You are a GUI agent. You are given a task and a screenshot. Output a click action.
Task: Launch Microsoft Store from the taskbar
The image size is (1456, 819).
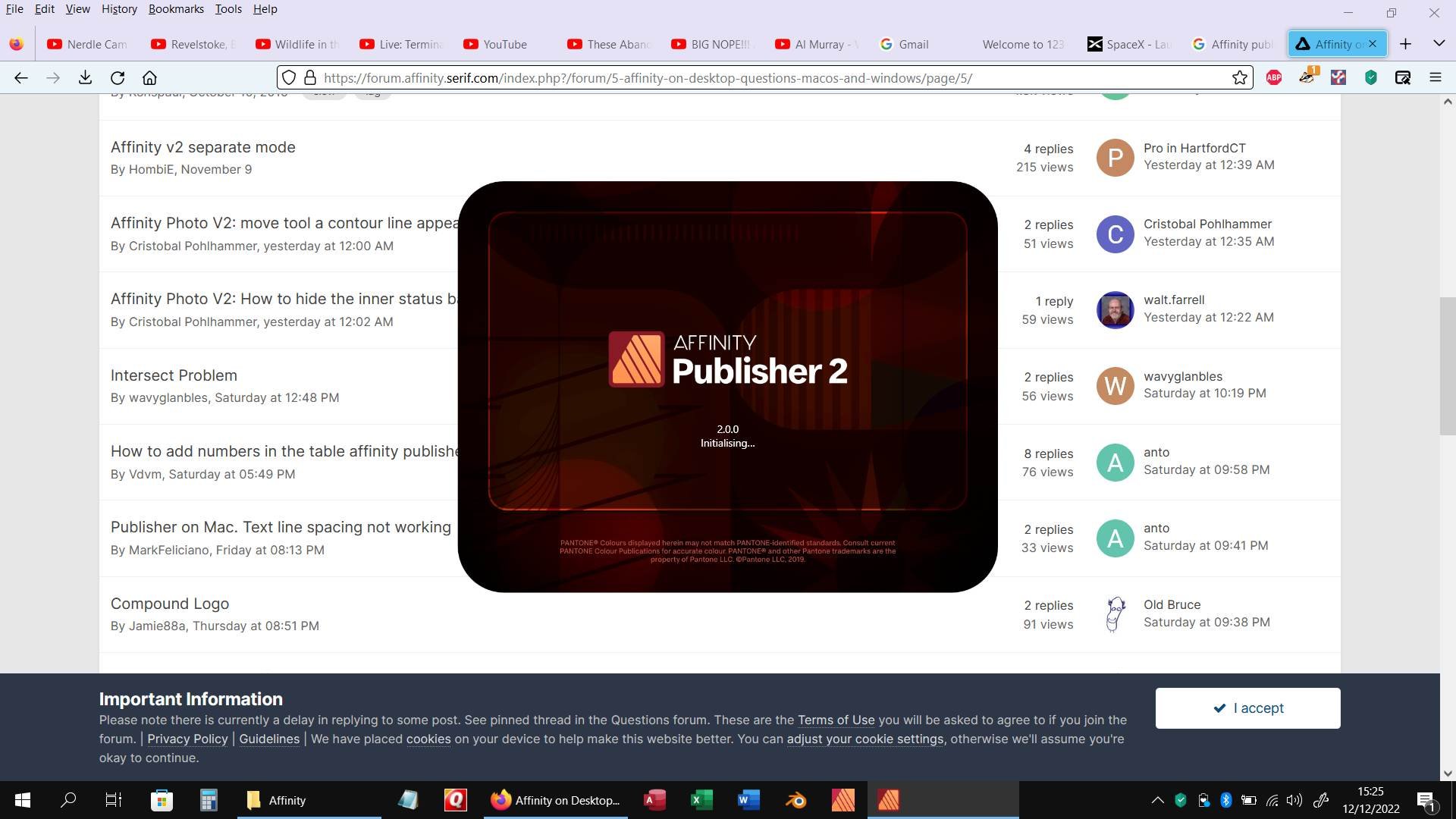(x=162, y=800)
